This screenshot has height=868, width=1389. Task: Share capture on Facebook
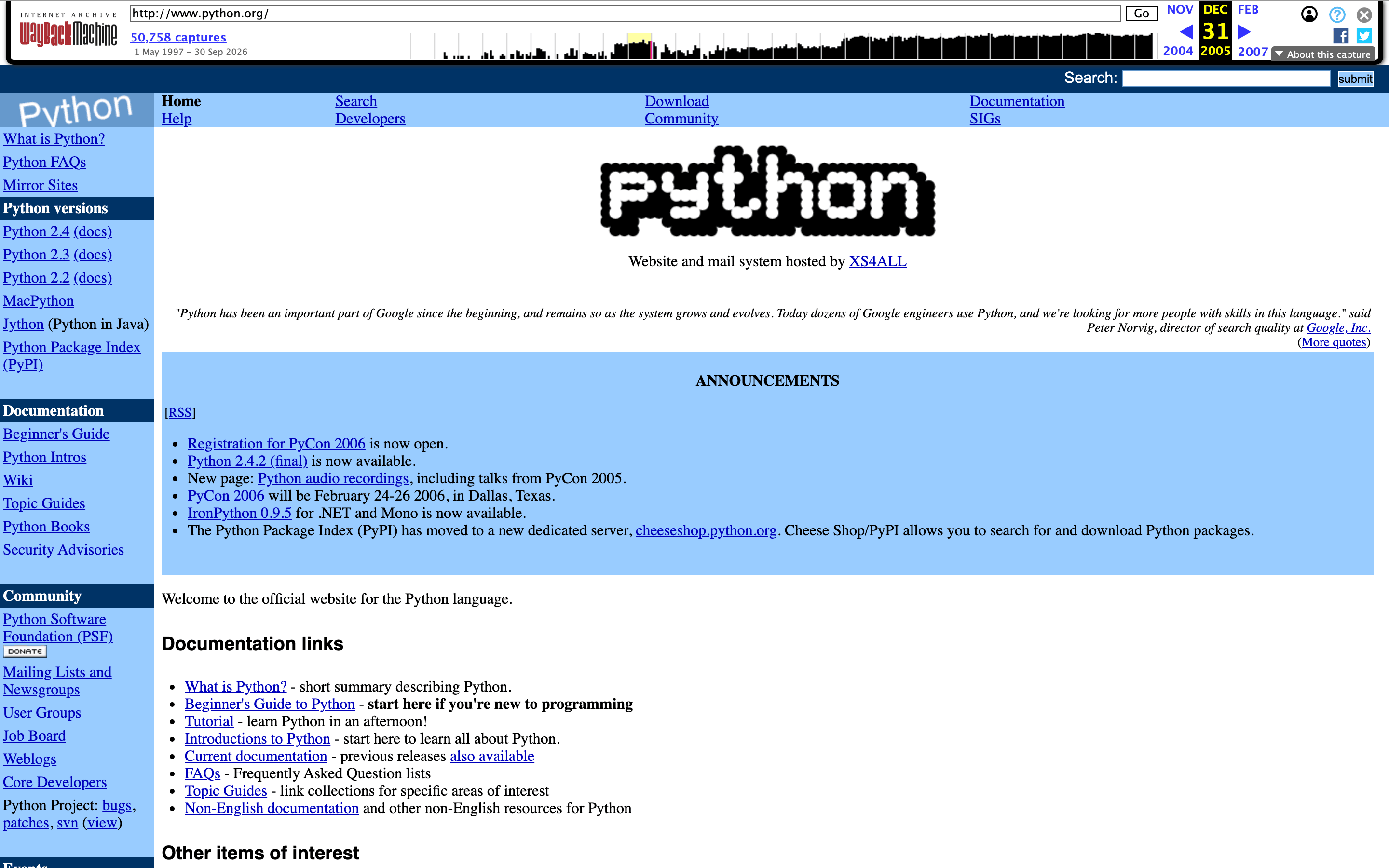click(1341, 36)
